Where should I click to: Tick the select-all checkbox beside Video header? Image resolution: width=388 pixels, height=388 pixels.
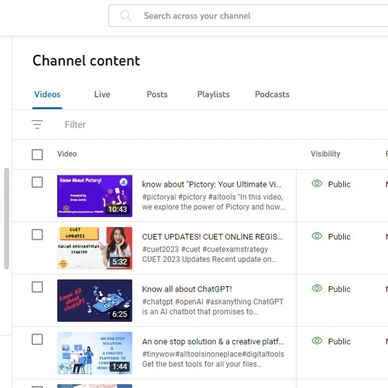tap(37, 154)
